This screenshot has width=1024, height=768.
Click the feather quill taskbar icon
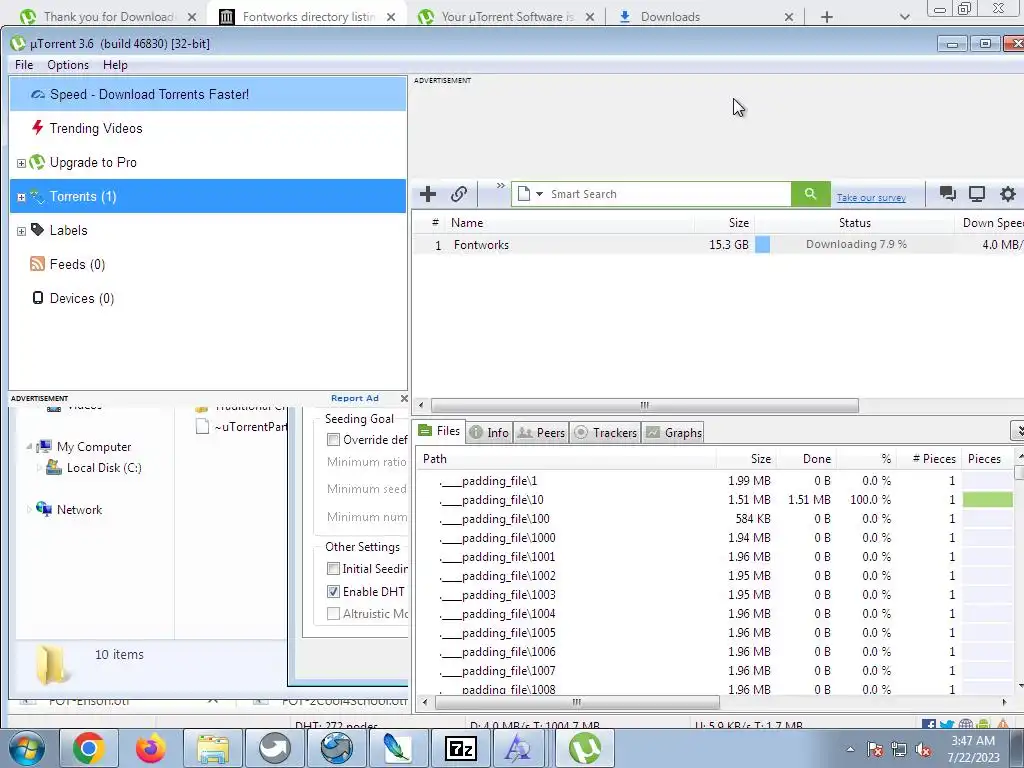click(x=398, y=748)
